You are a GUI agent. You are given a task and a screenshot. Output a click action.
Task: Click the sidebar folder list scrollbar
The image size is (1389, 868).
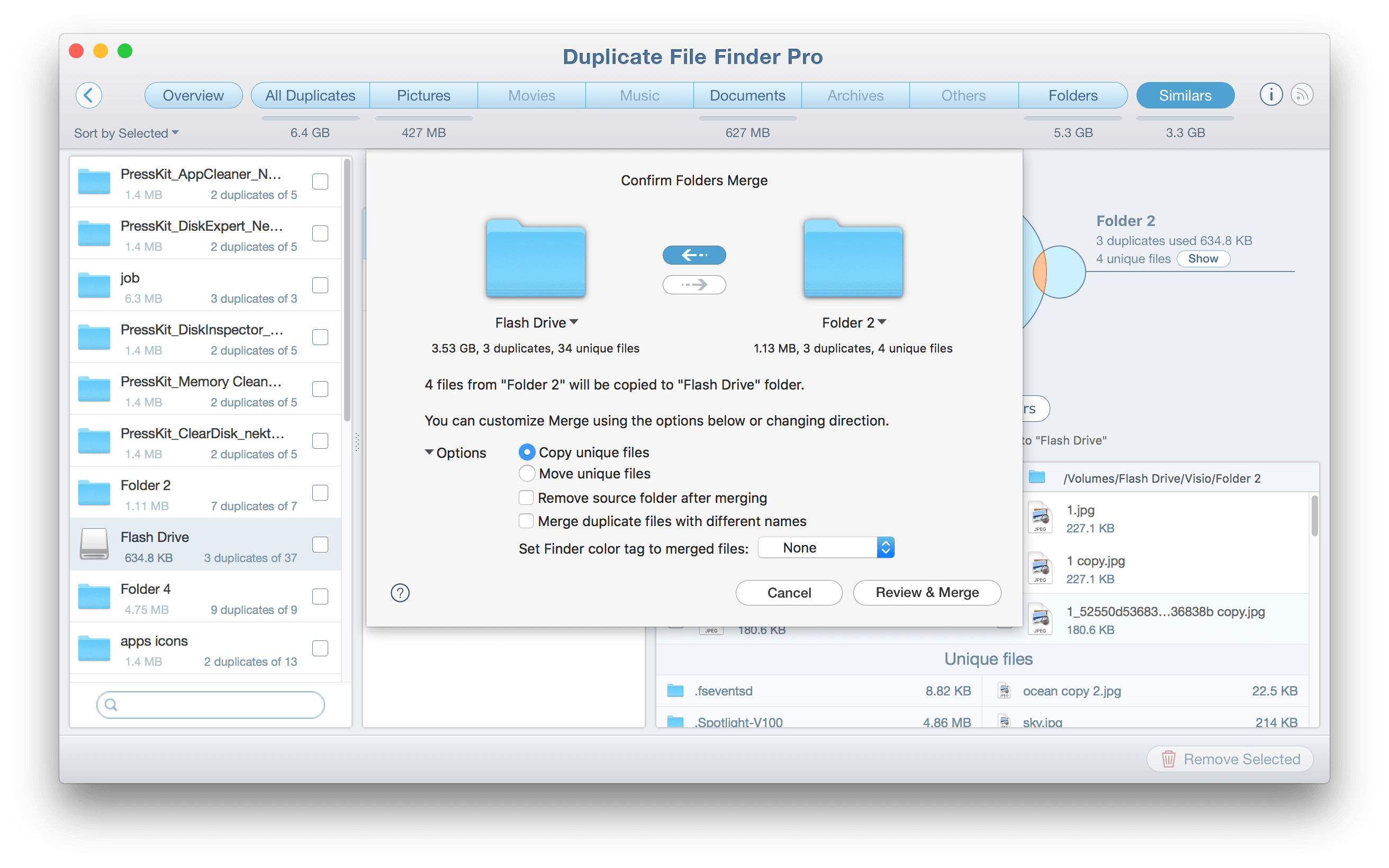click(347, 290)
